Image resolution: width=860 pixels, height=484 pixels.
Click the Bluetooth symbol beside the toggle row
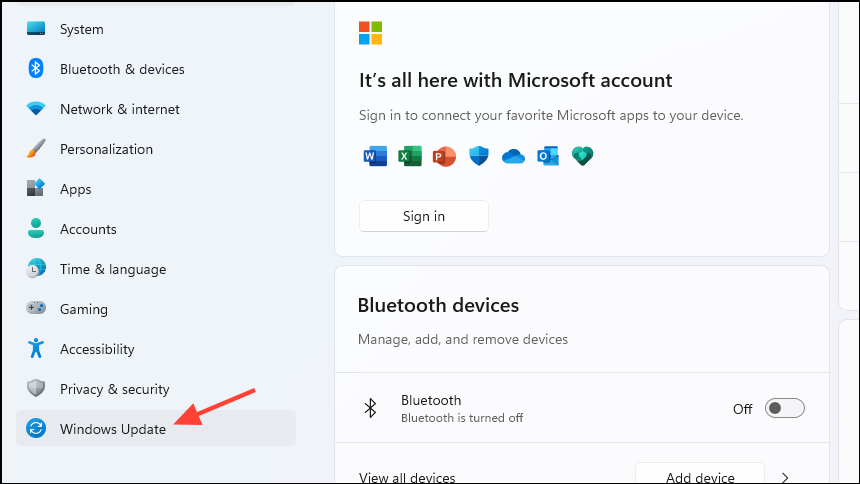click(x=371, y=408)
